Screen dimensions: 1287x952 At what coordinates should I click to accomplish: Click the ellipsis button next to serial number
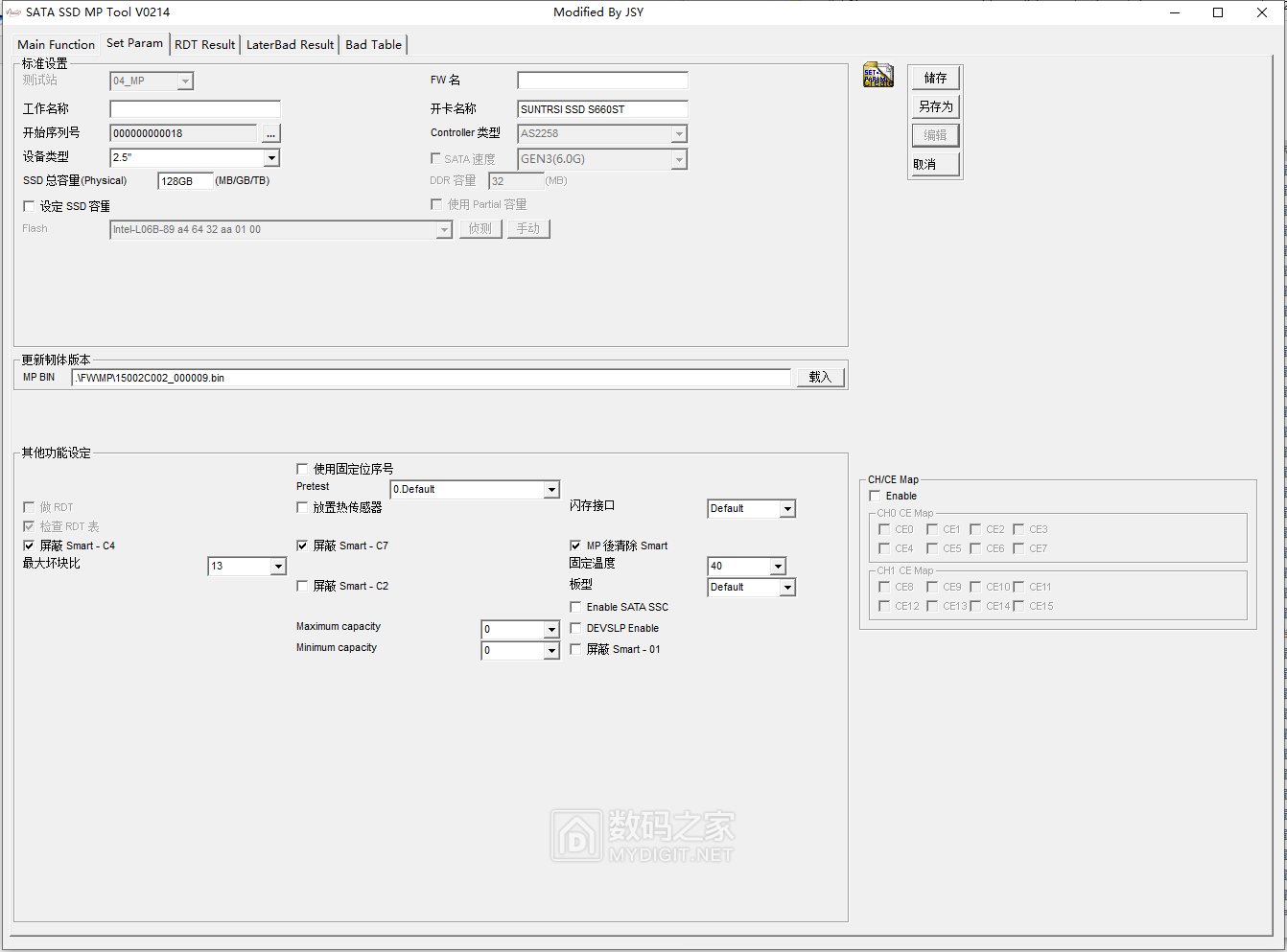pos(271,133)
